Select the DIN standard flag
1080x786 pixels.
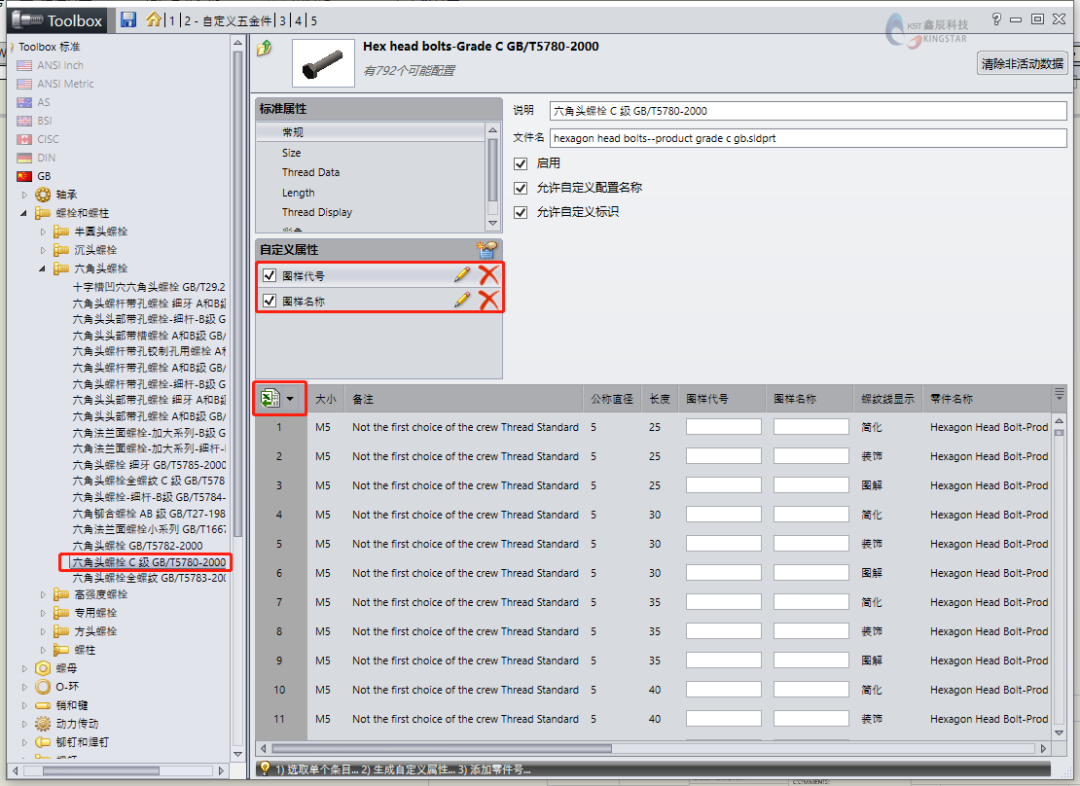[x=24, y=158]
